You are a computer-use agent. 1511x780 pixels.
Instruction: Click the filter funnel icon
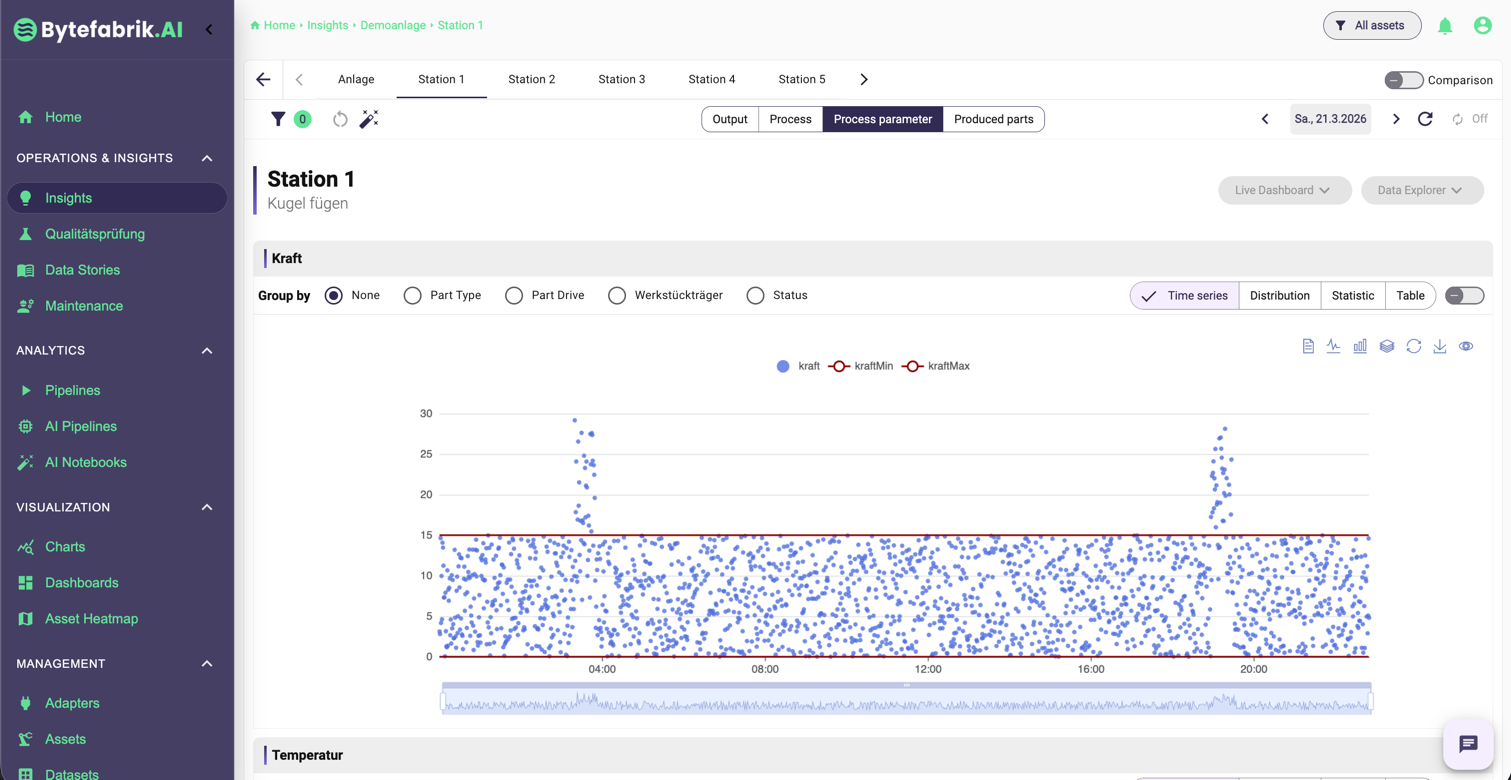(278, 119)
